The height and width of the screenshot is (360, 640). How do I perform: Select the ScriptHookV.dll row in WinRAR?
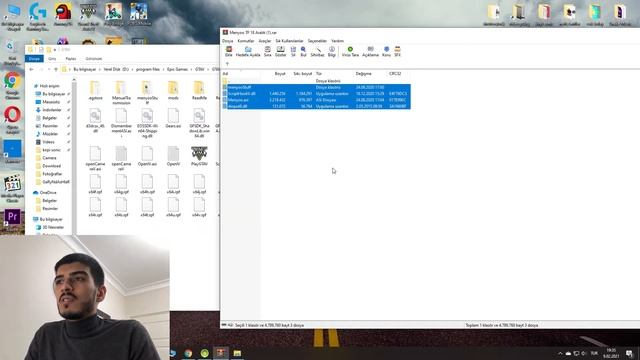pos(316,93)
